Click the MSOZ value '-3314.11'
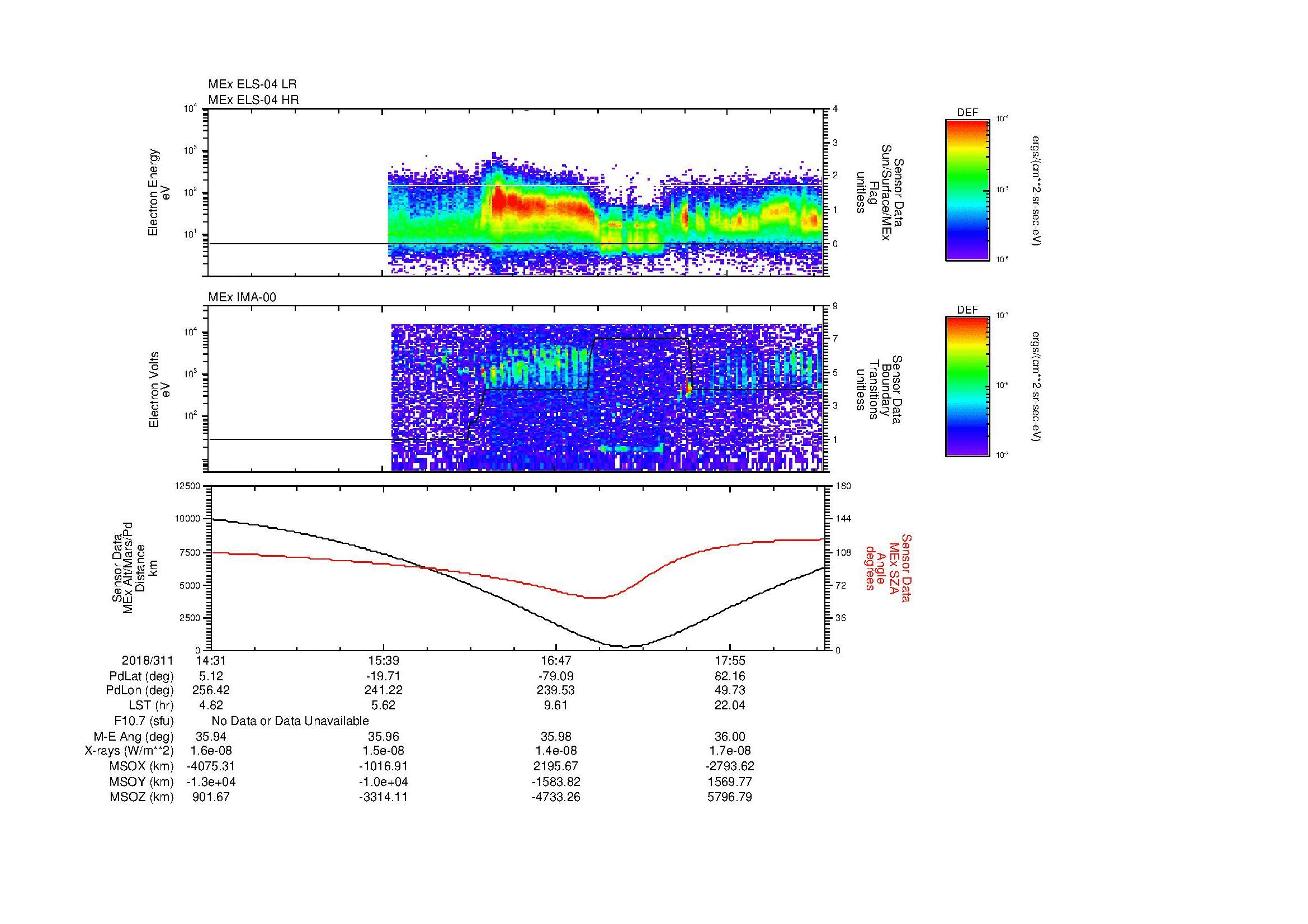This screenshot has height=924, width=1308. coord(384,797)
